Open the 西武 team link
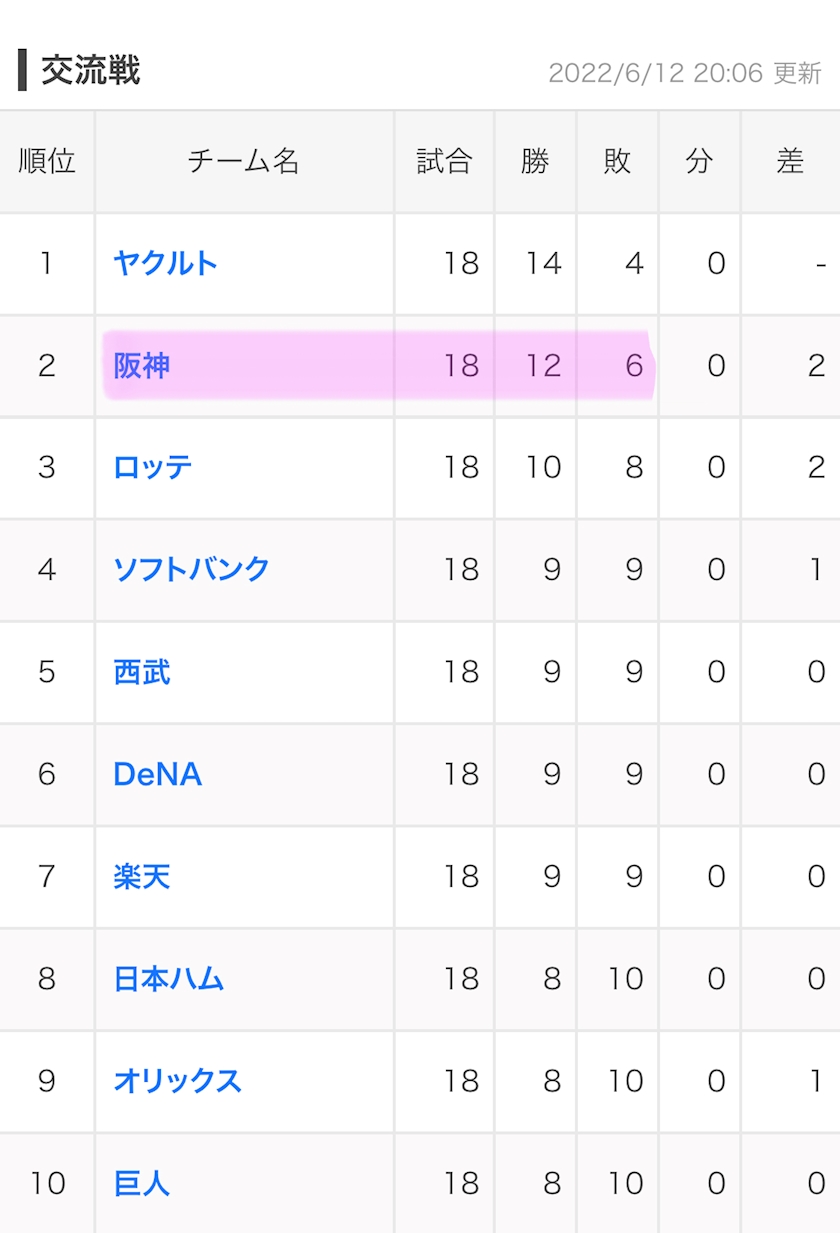The width and height of the screenshot is (840, 1233). tap(141, 671)
